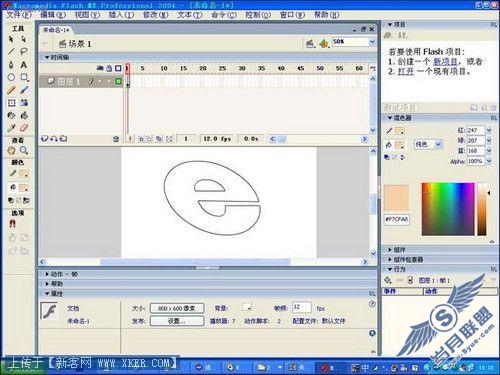Open the 纯色 fill style dropdown
The image size is (500, 375).
coord(439,144)
